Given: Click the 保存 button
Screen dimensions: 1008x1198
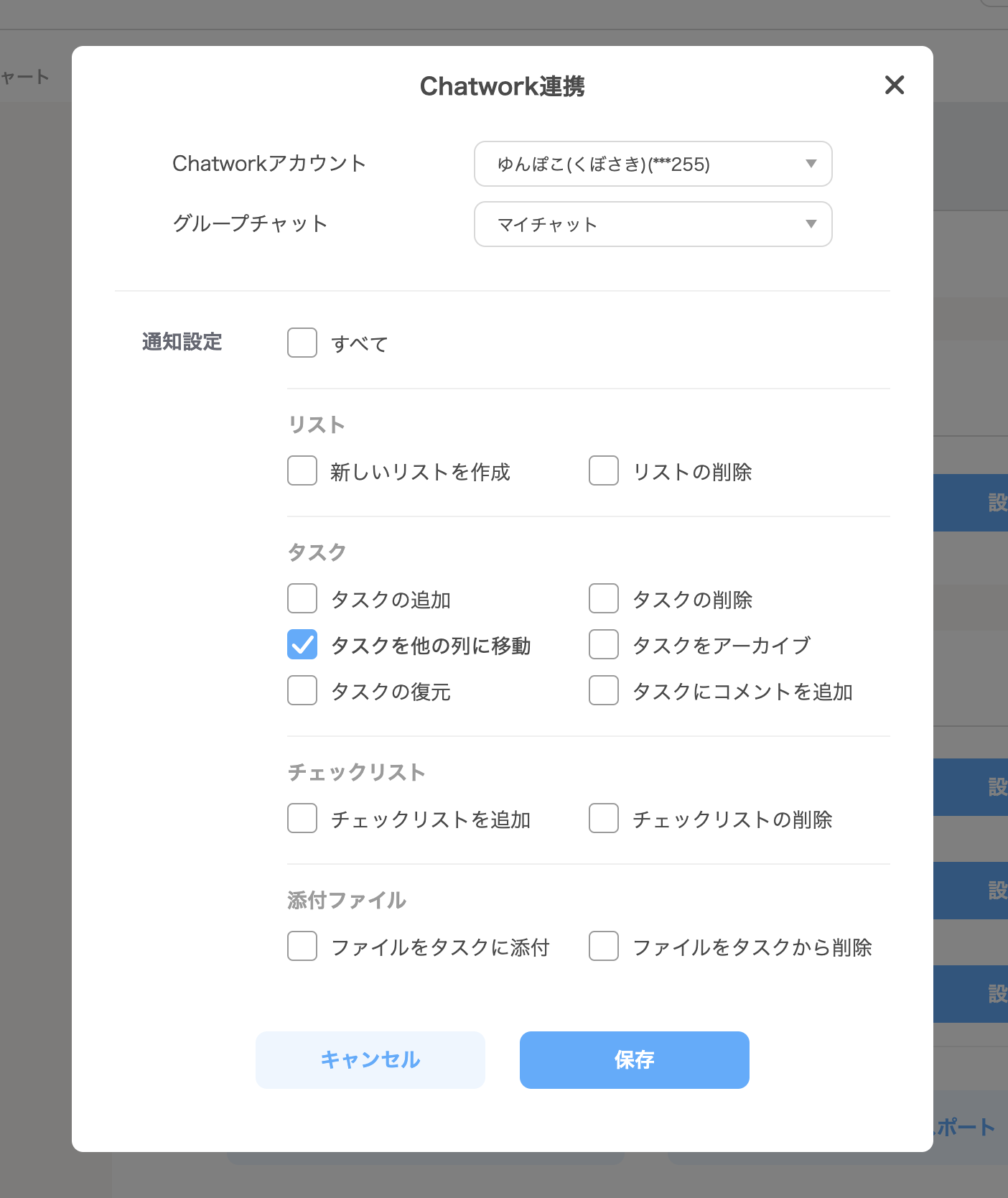Looking at the screenshot, I should [x=635, y=1060].
